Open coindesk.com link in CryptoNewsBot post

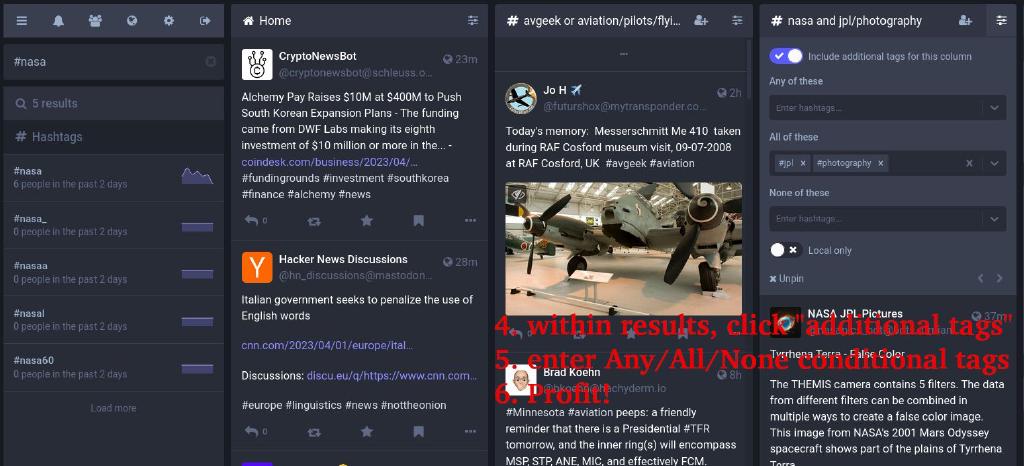(330, 162)
